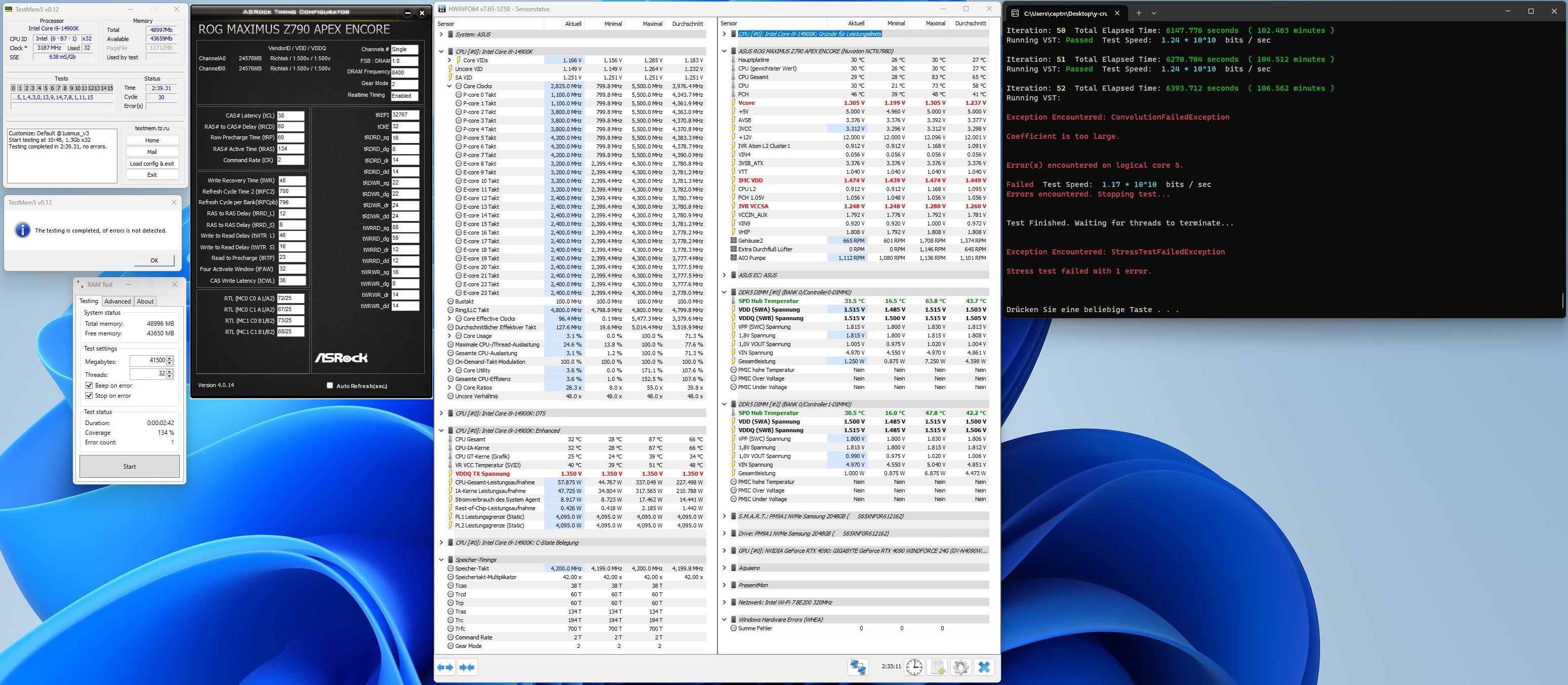Click the tREFI input field
This screenshot has height=685, width=1568.
click(x=405, y=115)
